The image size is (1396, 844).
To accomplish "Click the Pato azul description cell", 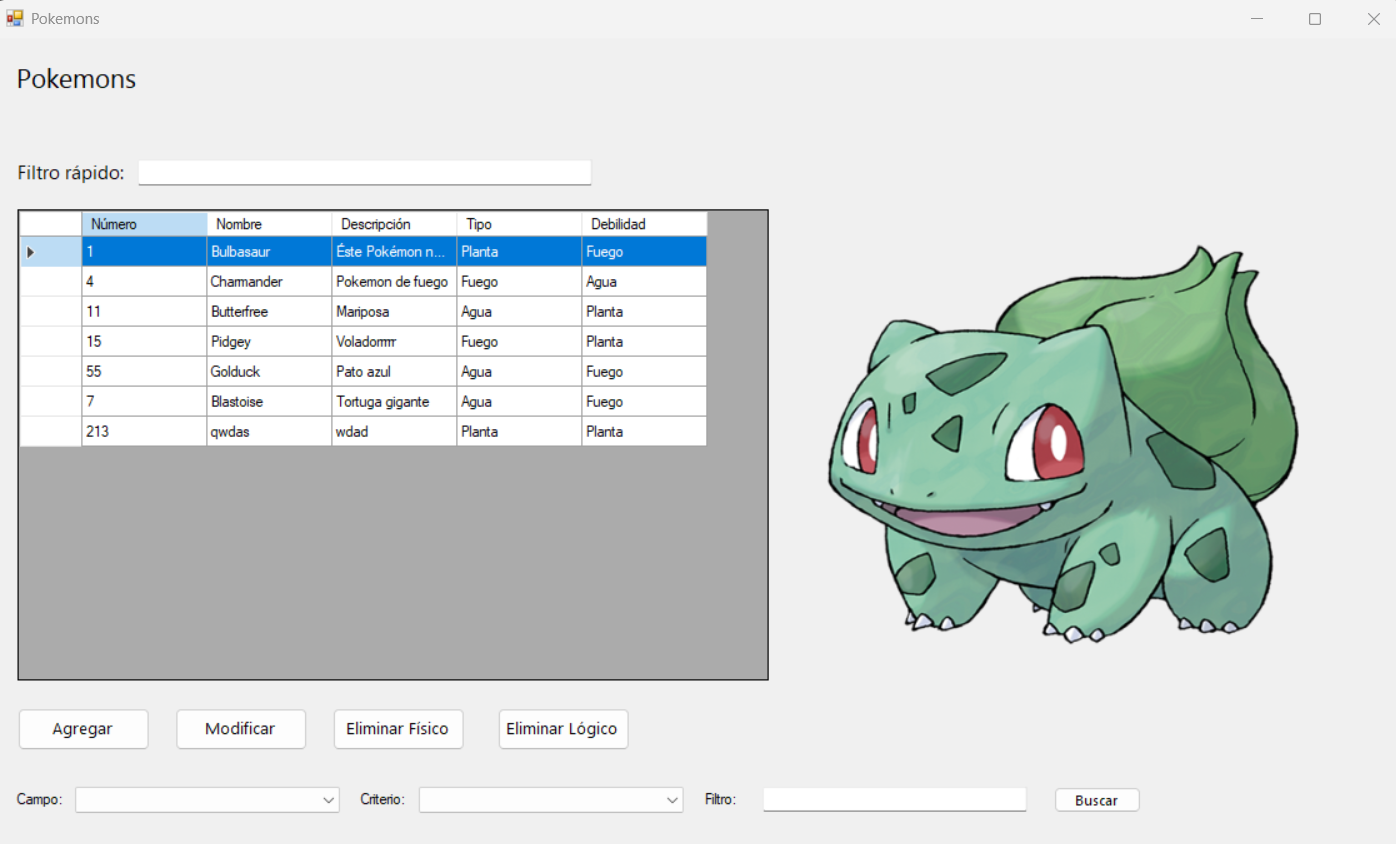I will tap(394, 372).
